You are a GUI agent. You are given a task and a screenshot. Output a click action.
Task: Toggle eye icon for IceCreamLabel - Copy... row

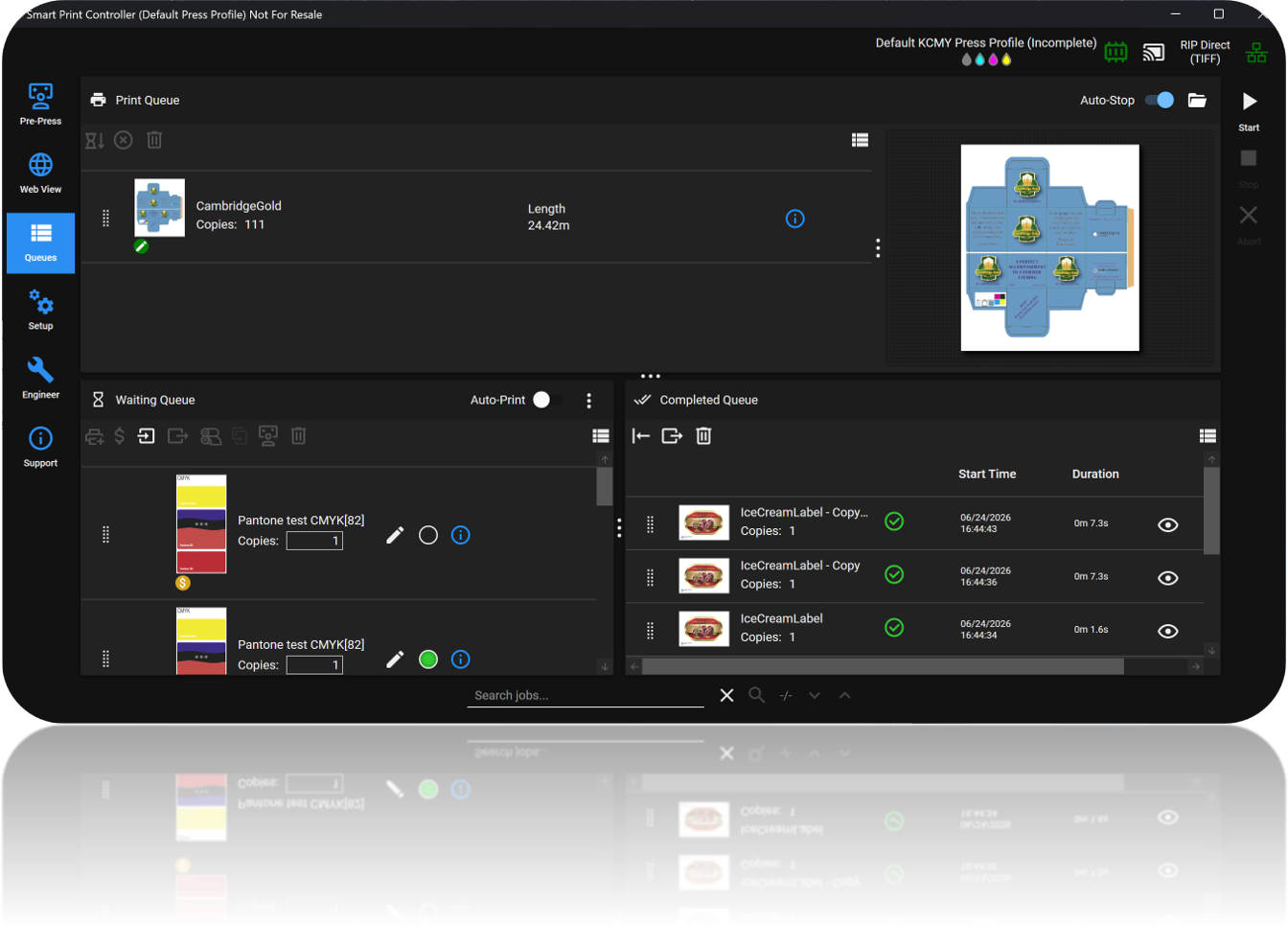(1168, 524)
